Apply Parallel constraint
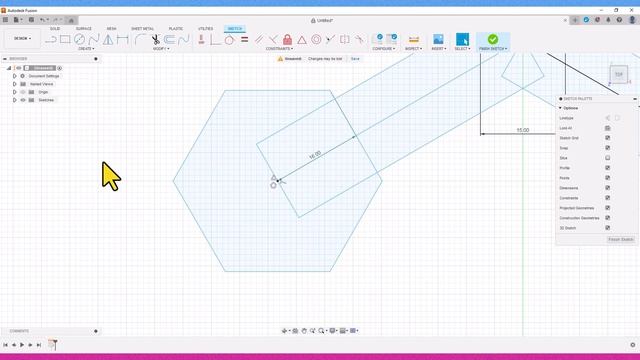Viewport: 640px width, 360px height. tap(259, 40)
